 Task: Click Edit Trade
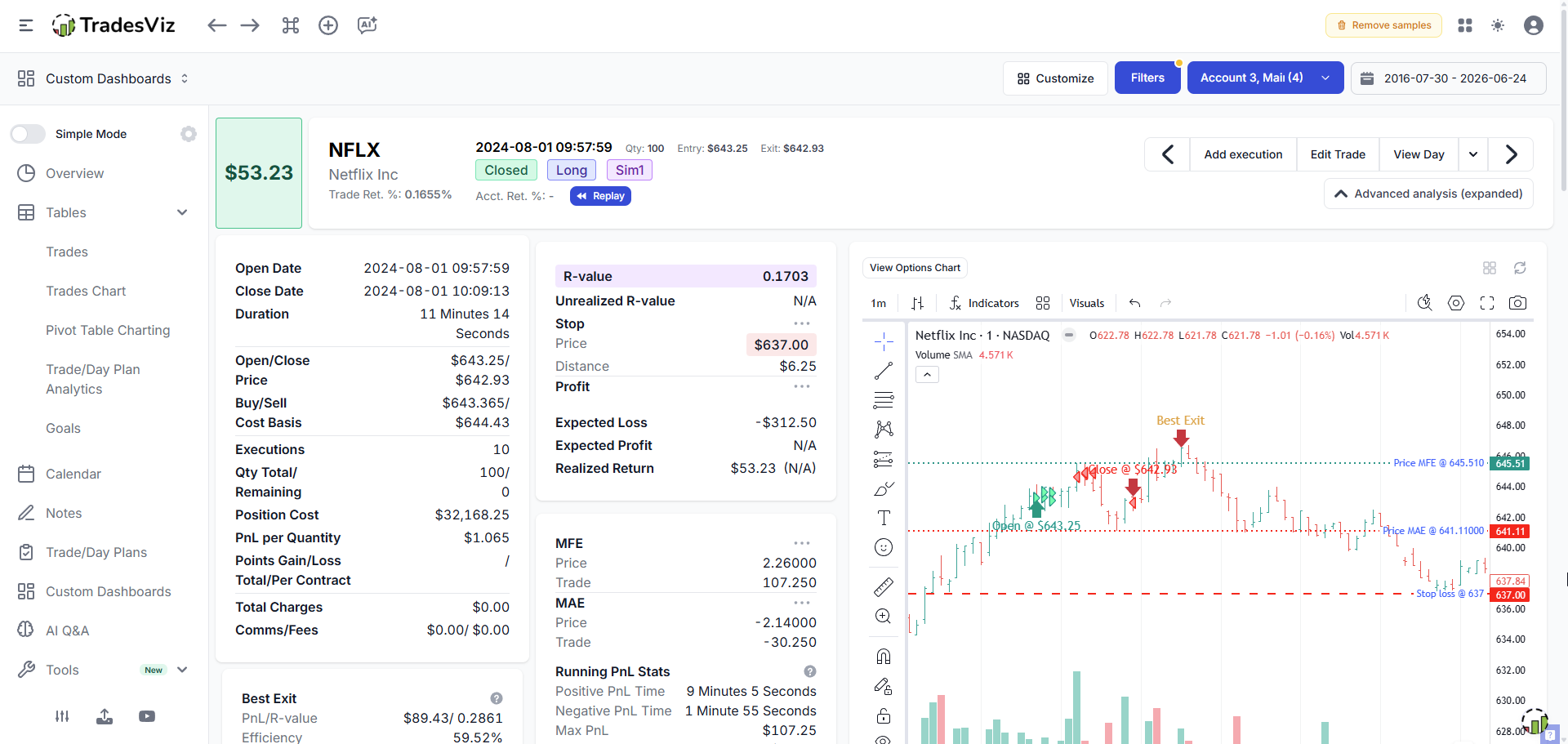(1338, 154)
